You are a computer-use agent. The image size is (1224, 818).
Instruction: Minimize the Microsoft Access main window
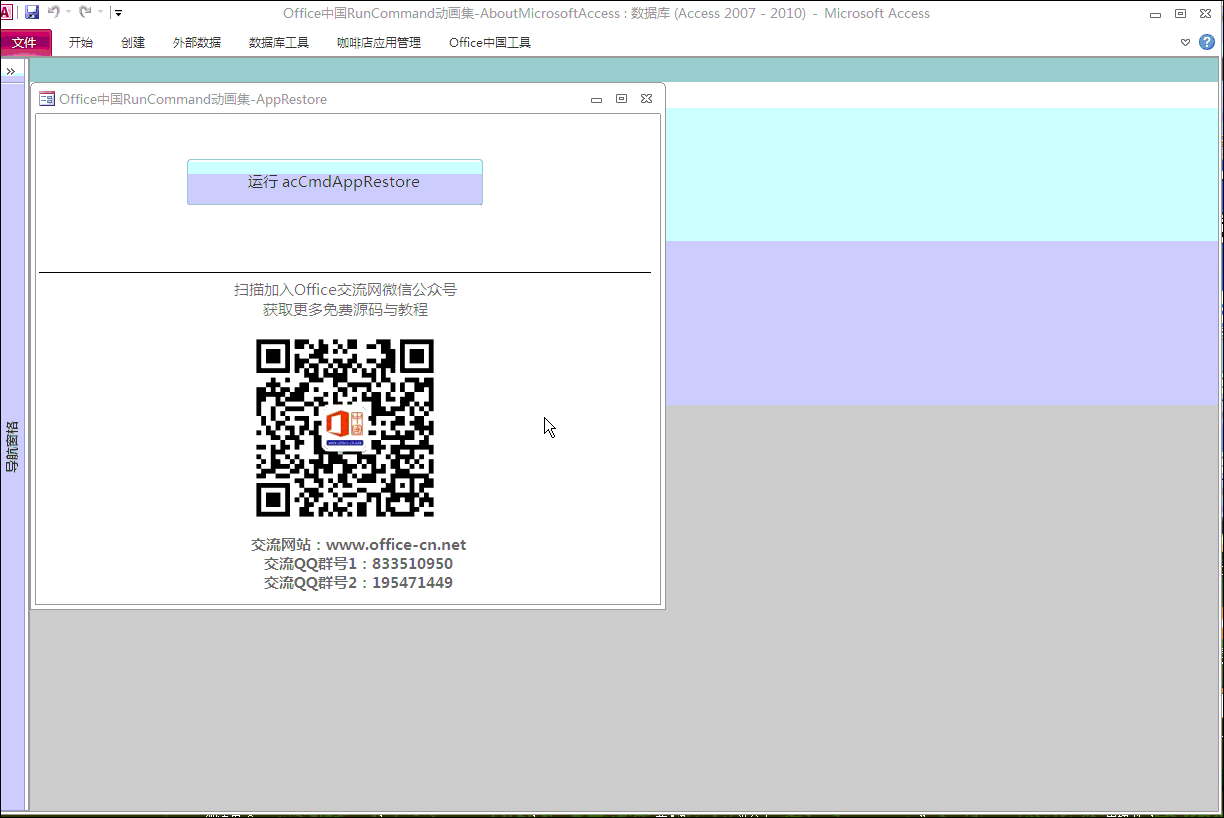(x=1156, y=14)
